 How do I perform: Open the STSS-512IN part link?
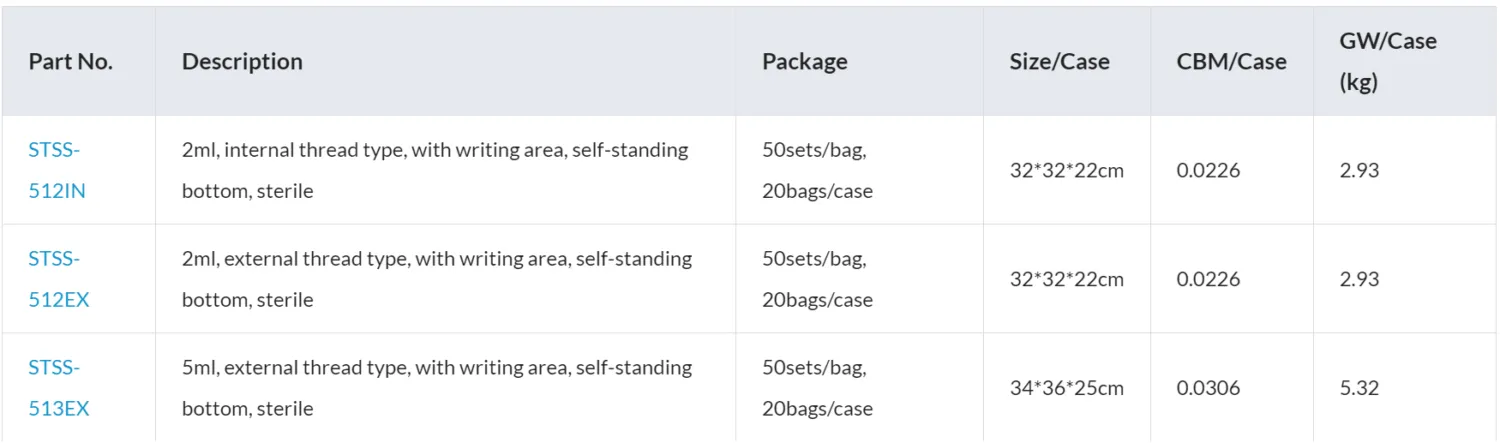click(x=56, y=170)
